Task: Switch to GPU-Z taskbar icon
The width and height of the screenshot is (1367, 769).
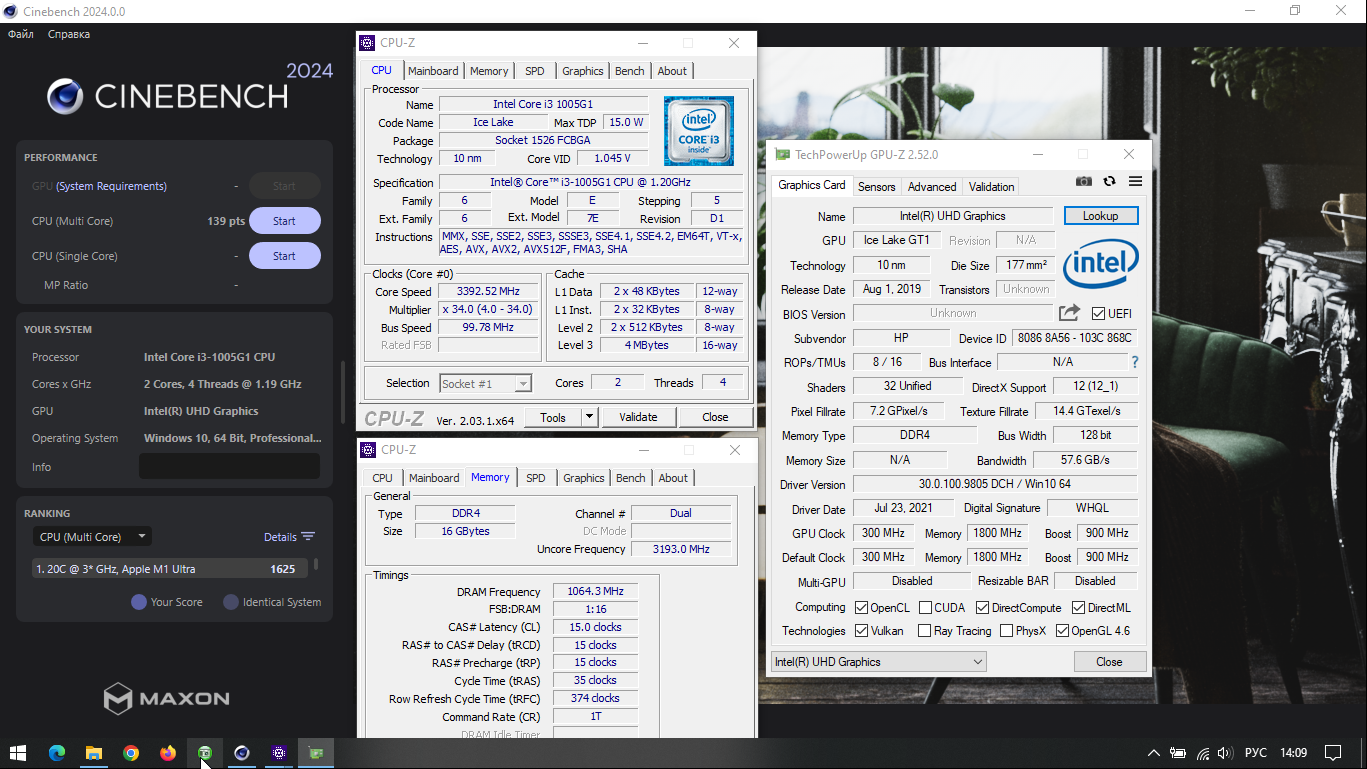Action: (316, 753)
